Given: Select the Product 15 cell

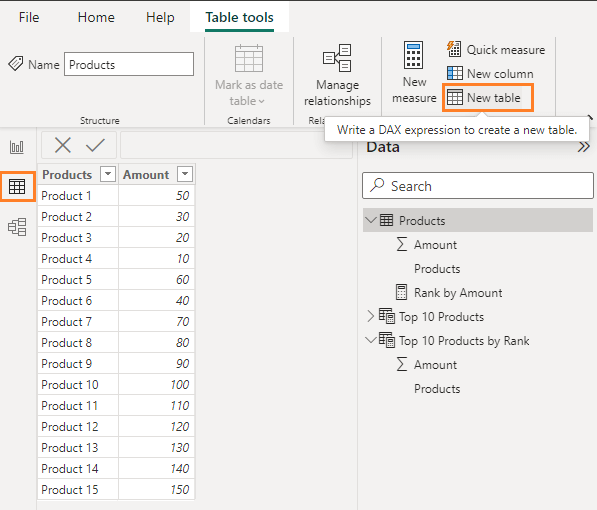Looking at the screenshot, I should 78,489.
